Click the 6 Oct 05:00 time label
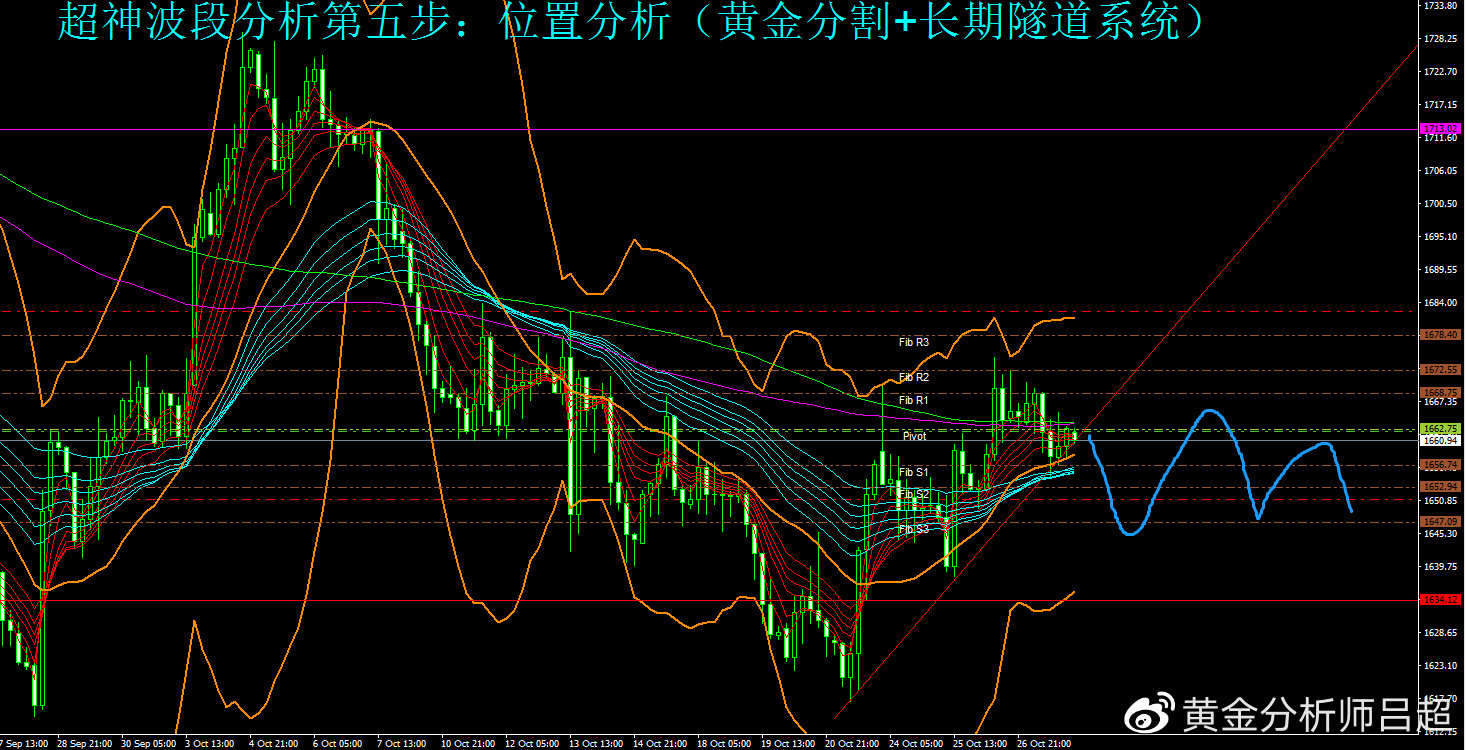The image size is (1466, 750). (336, 744)
